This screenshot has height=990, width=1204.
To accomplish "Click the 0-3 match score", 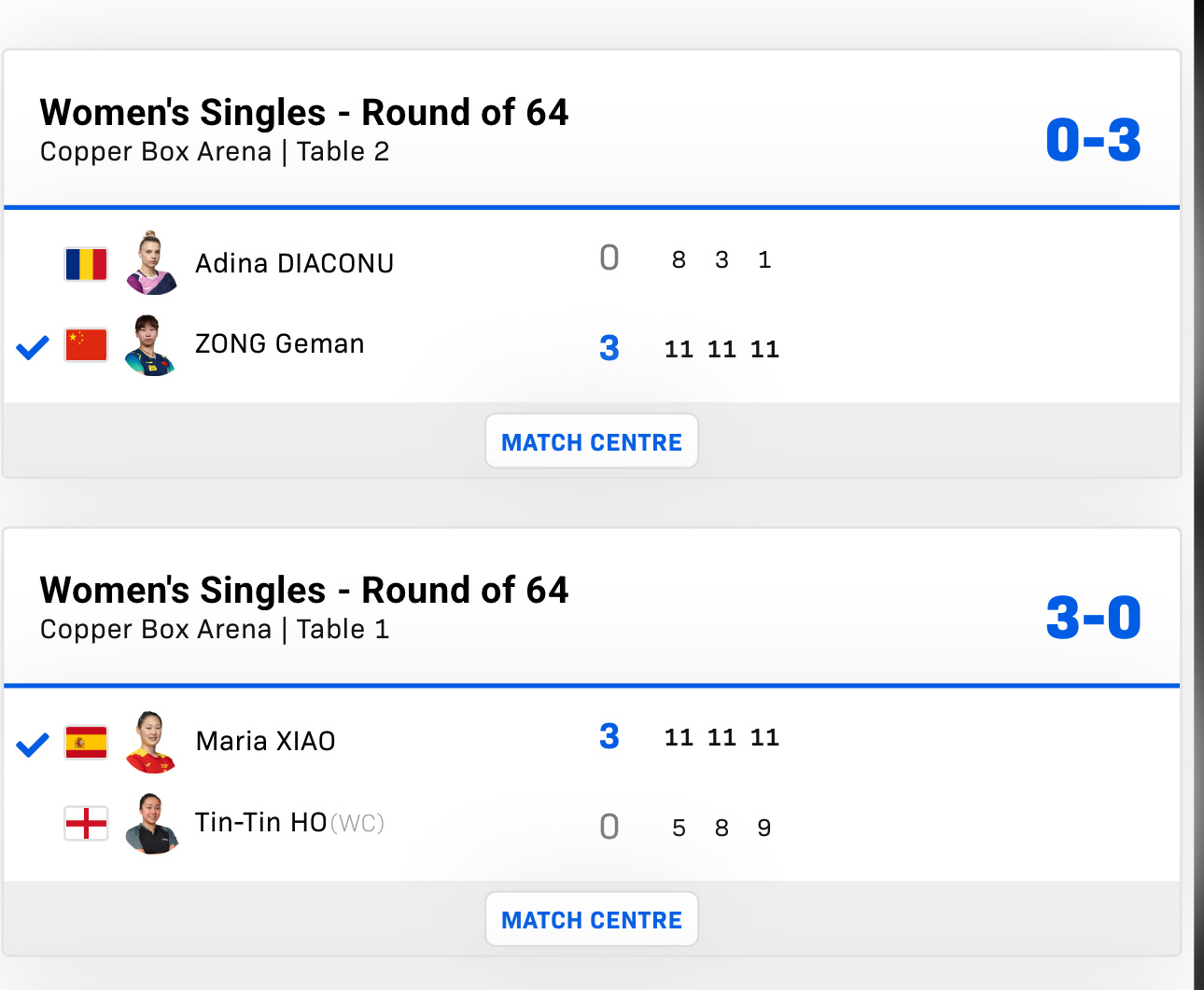I will pyautogui.click(x=1093, y=141).
